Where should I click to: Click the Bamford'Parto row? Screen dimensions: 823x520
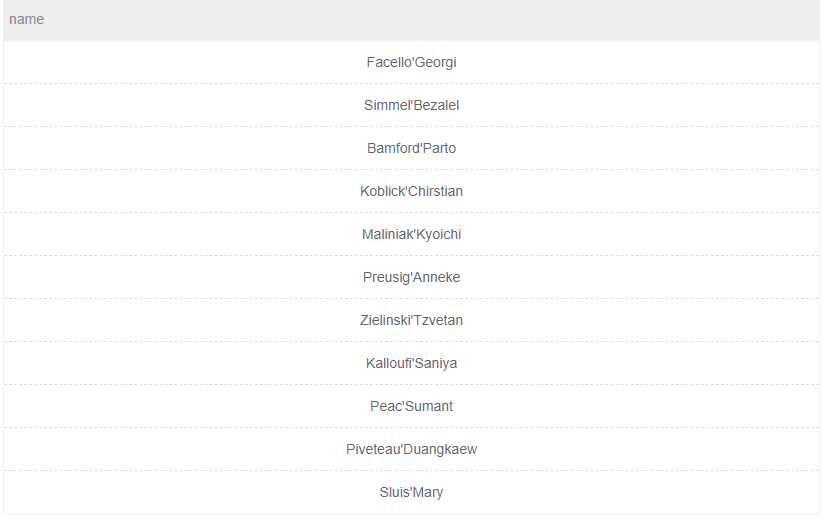click(x=411, y=148)
